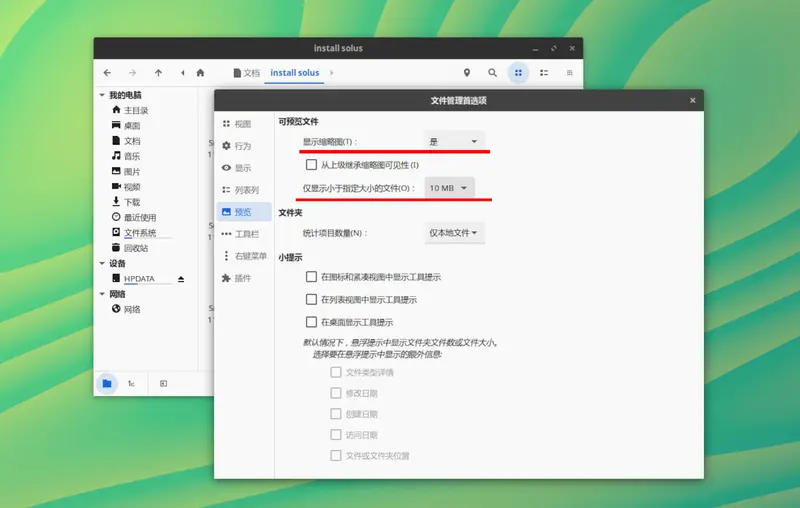Open file search with the magnifier icon
The image size is (800, 508).
492,73
